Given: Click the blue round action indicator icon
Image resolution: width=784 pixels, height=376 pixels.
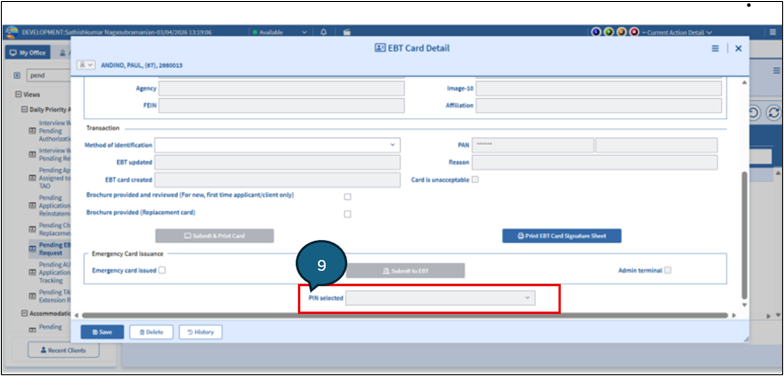Looking at the screenshot, I should [x=596, y=32].
